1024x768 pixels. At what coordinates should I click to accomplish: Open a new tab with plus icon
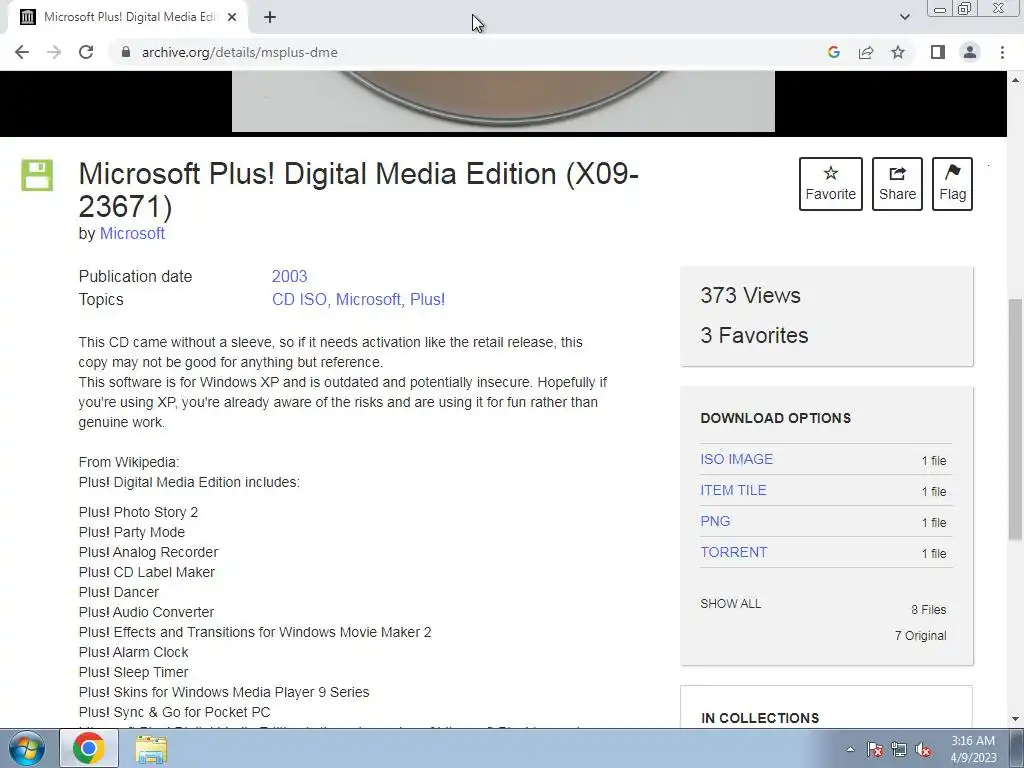[x=270, y=18]
